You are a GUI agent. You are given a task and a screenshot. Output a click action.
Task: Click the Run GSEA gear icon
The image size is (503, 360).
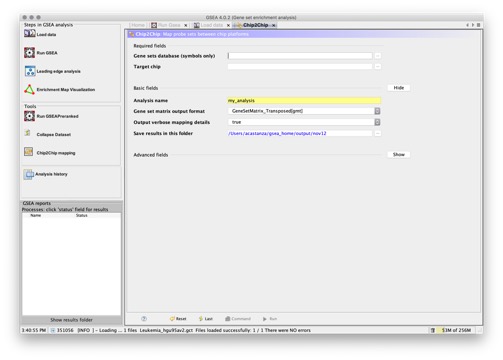tap(29, 53)
